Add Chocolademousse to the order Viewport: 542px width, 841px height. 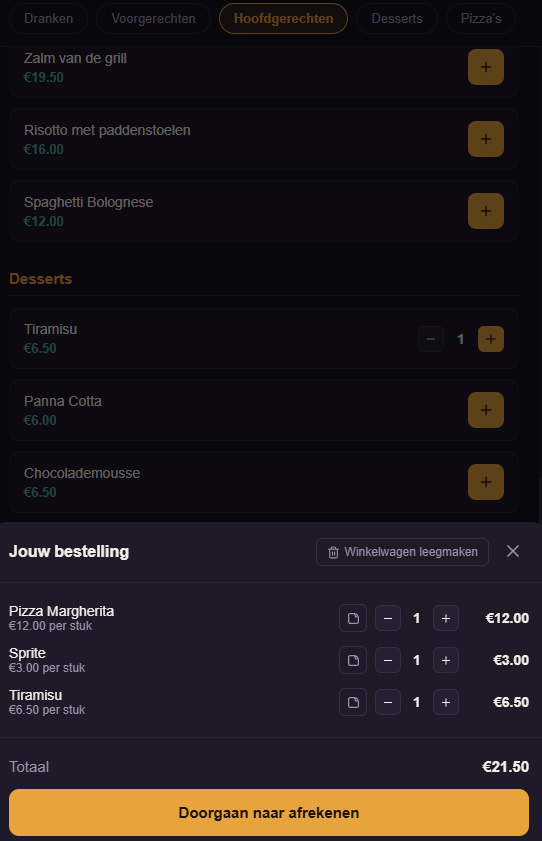pyautogui.click(x=486, y=482)
